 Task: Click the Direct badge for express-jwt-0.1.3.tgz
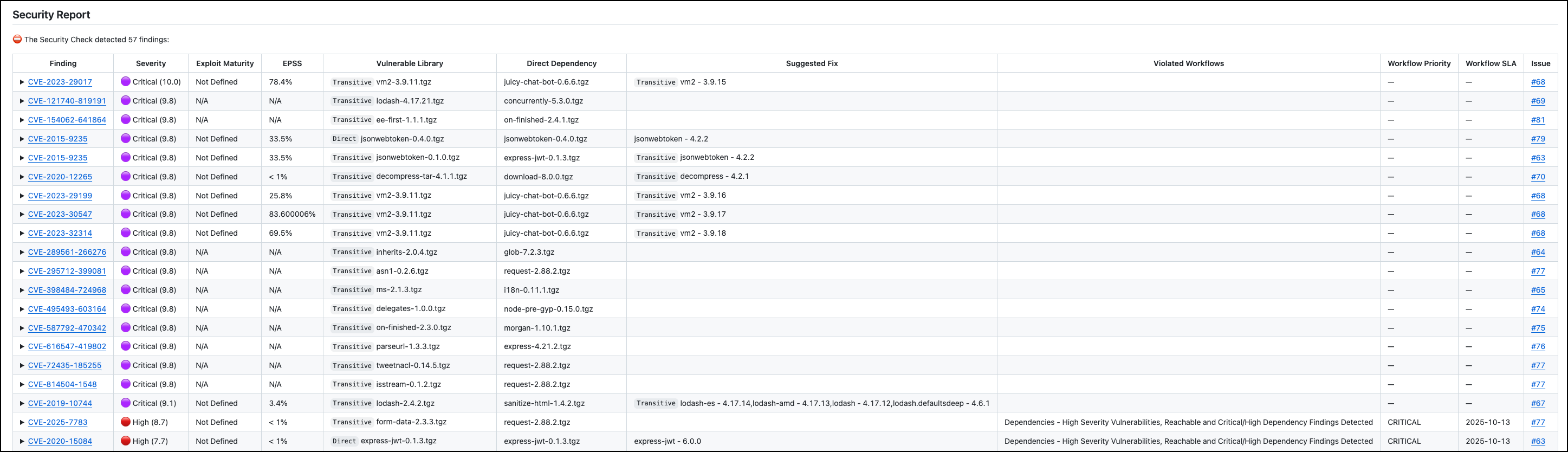[344, 441]
